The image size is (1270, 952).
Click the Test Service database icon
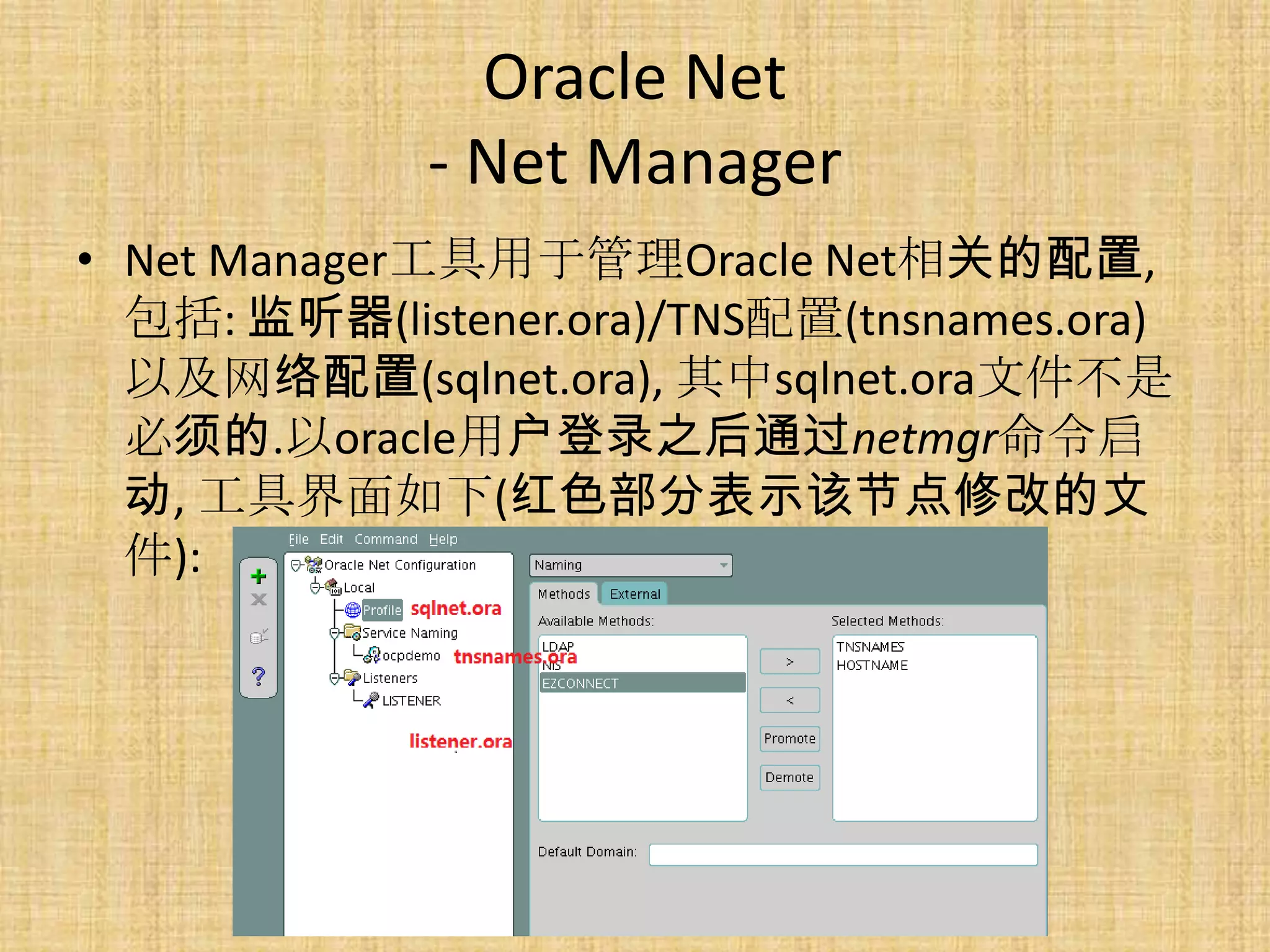[259, 637]
